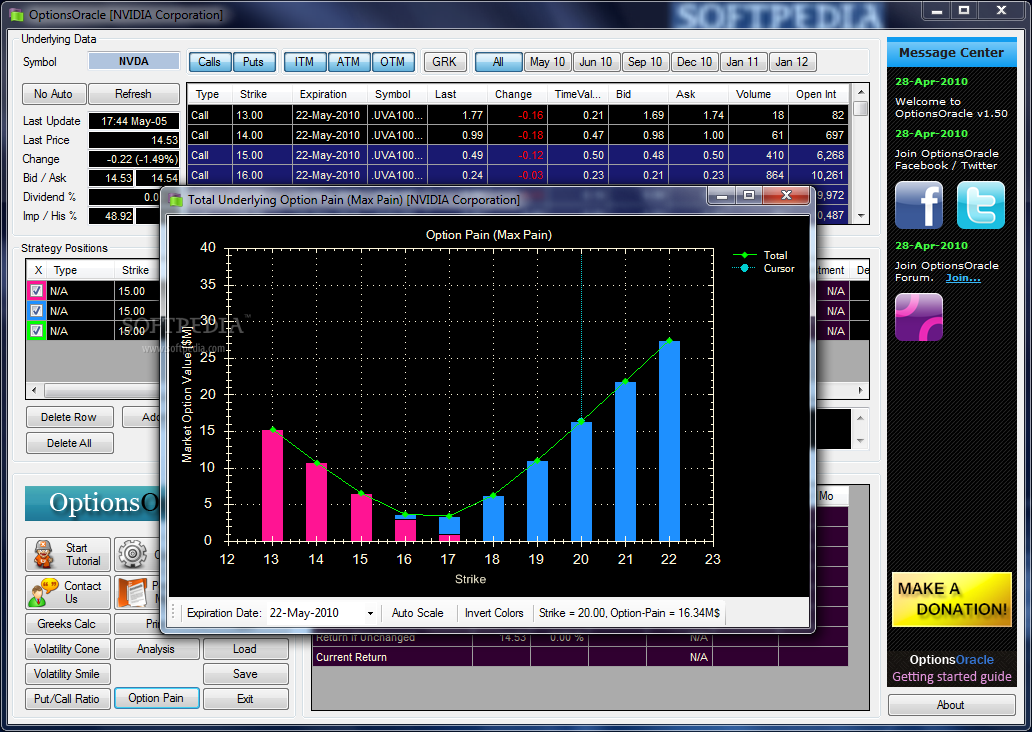Click the Analysis button
This screenshot has width=1032, height=732.
[157, 649]
